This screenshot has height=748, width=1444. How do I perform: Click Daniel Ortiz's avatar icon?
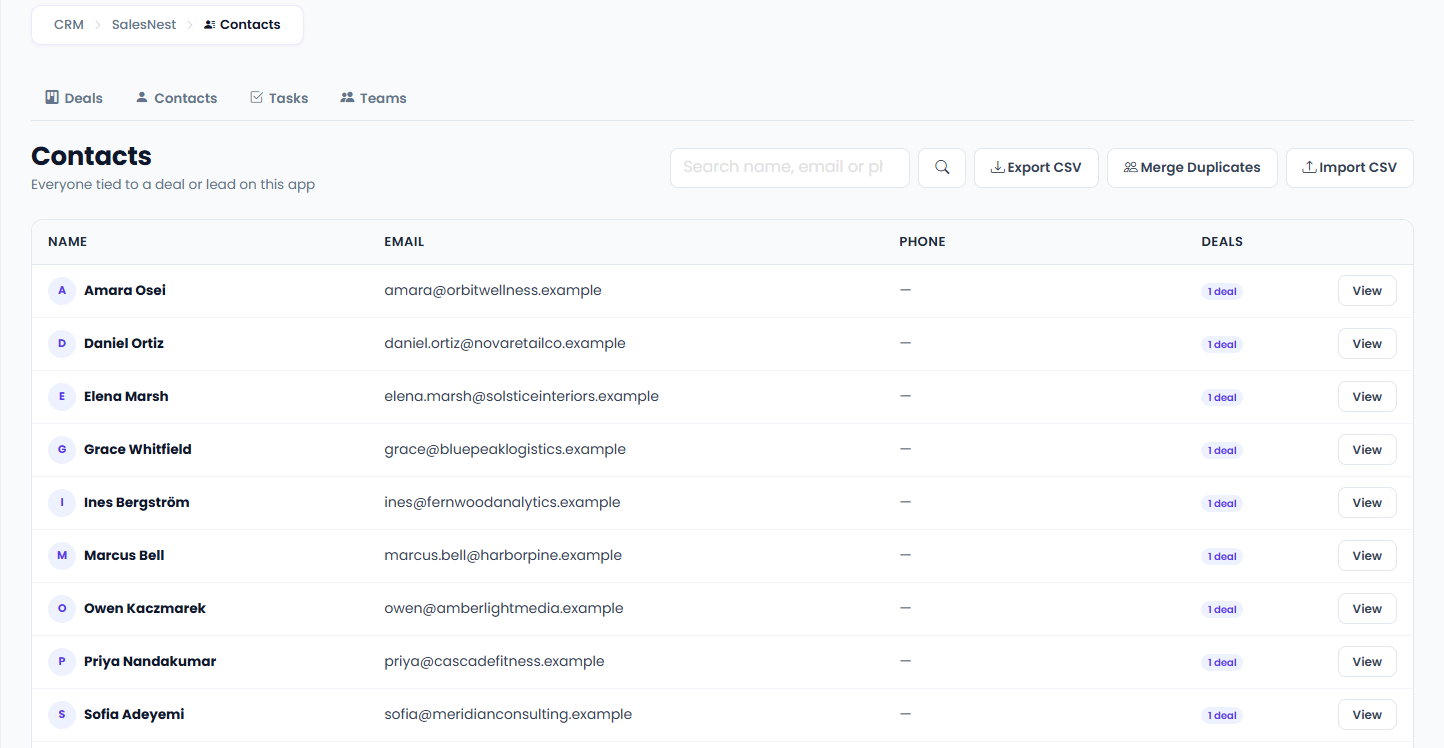pos(62,344)
